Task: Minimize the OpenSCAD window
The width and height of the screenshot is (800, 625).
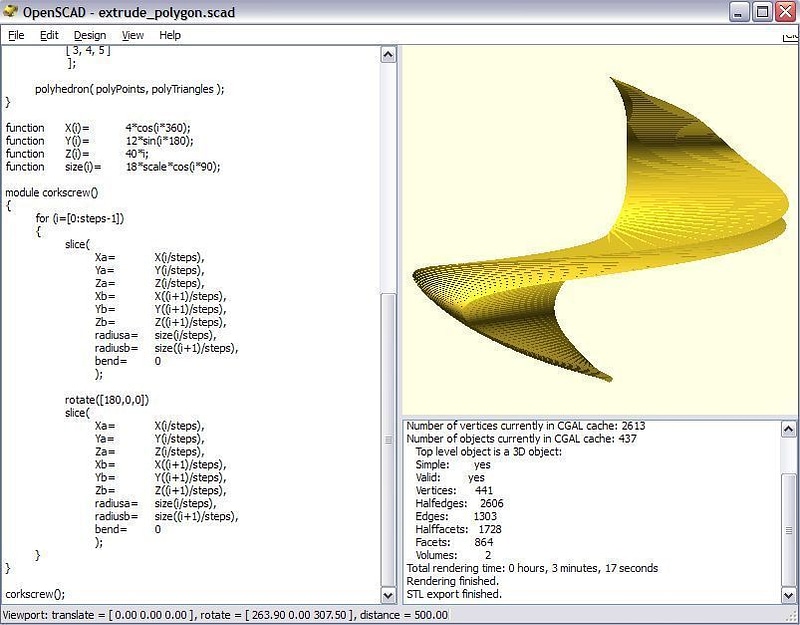Action: coord(738,12)
